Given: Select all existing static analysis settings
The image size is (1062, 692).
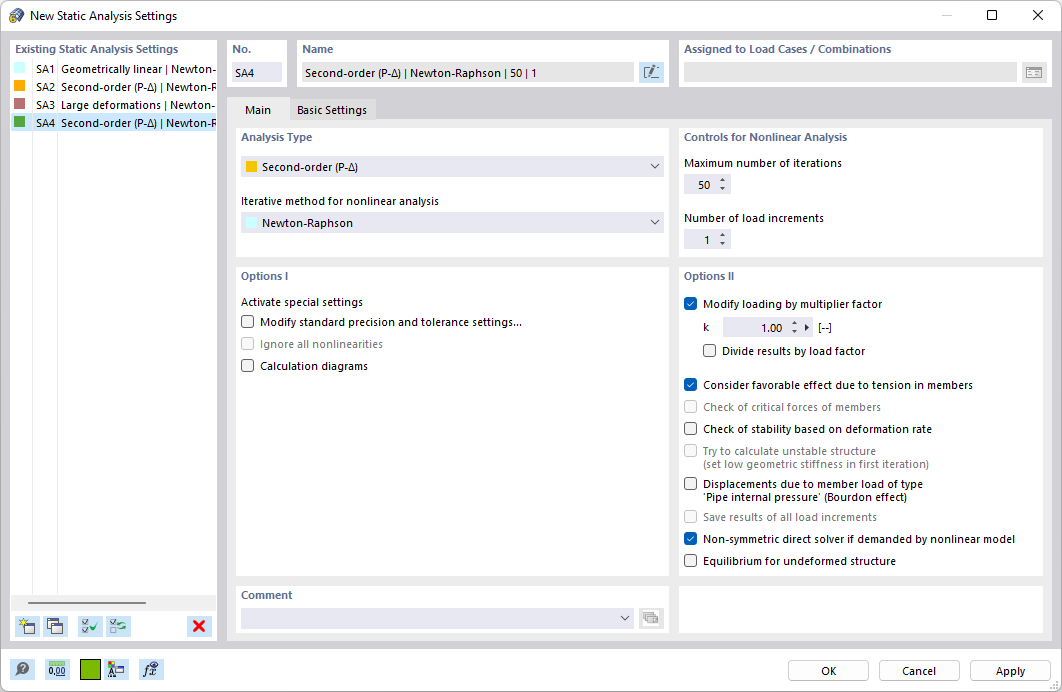Looking at the screenshot, I should click(89, 626).
